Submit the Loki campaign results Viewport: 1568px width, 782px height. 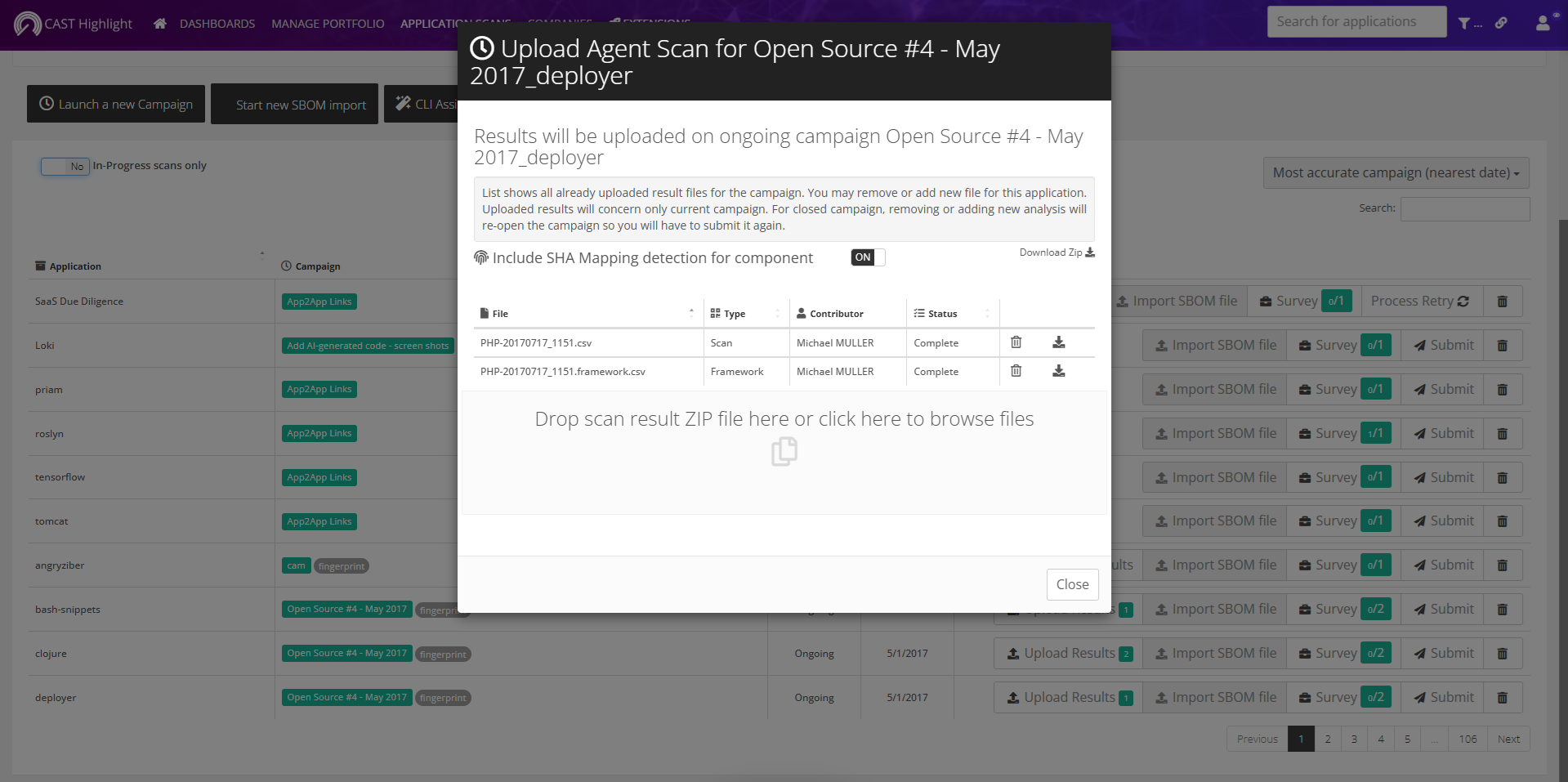coord(1444,345)
